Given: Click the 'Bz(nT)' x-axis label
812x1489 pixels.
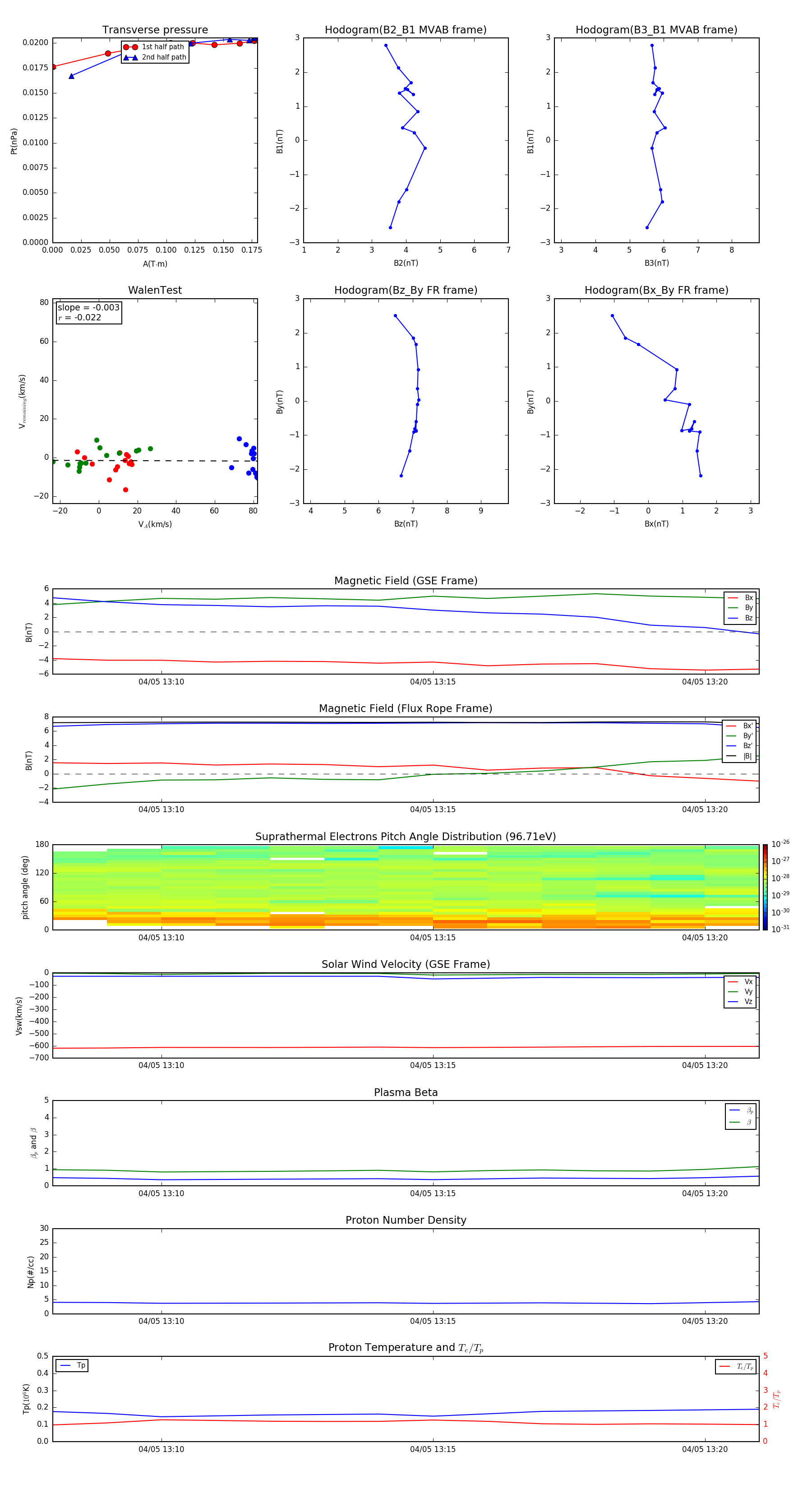Looking at the screenshot, I should [x=406, y=524].
